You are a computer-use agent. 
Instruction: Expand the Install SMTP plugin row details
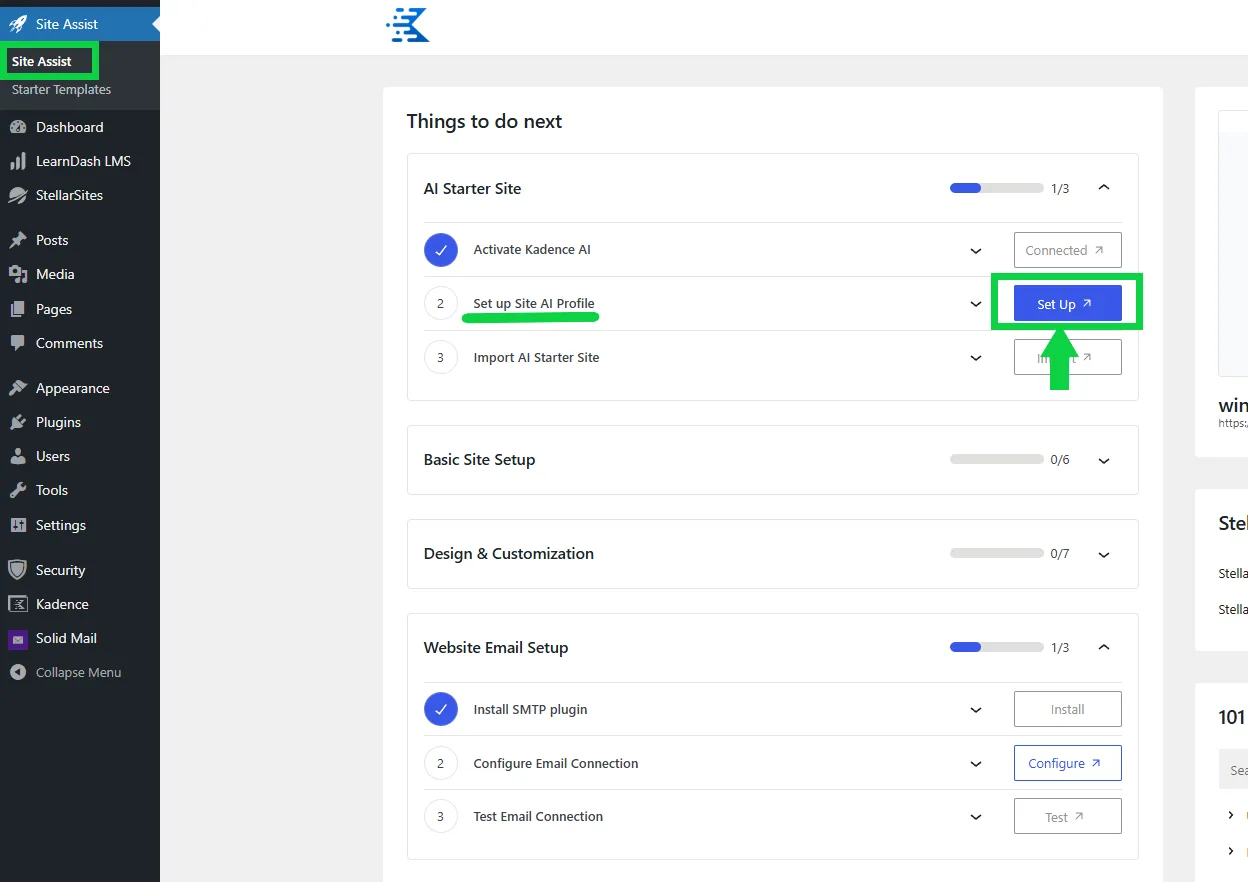coord(976,710)
